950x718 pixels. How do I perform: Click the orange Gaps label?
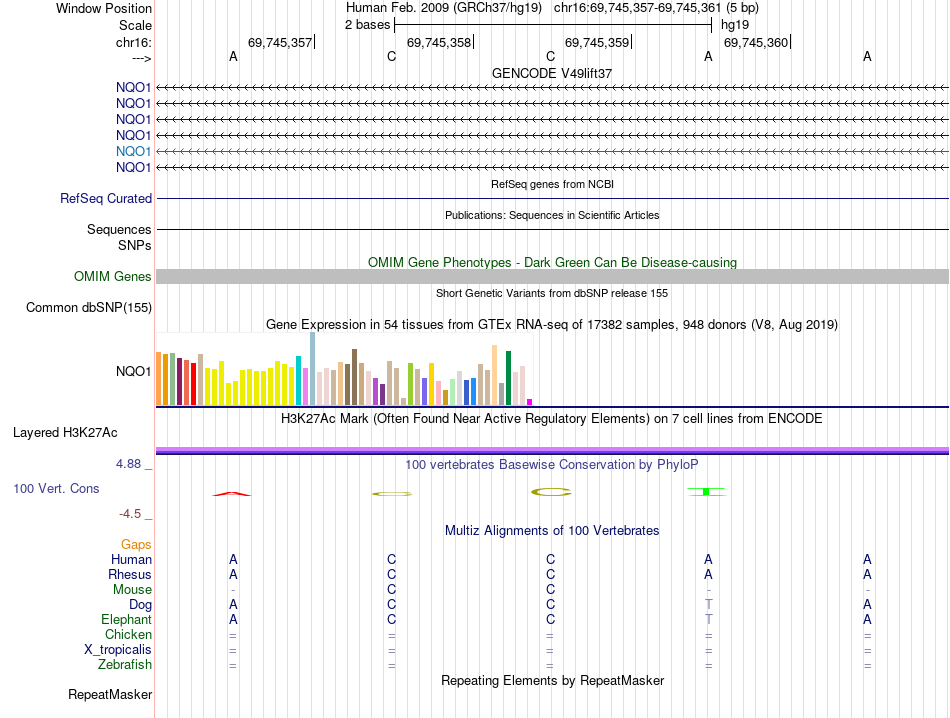136,545
